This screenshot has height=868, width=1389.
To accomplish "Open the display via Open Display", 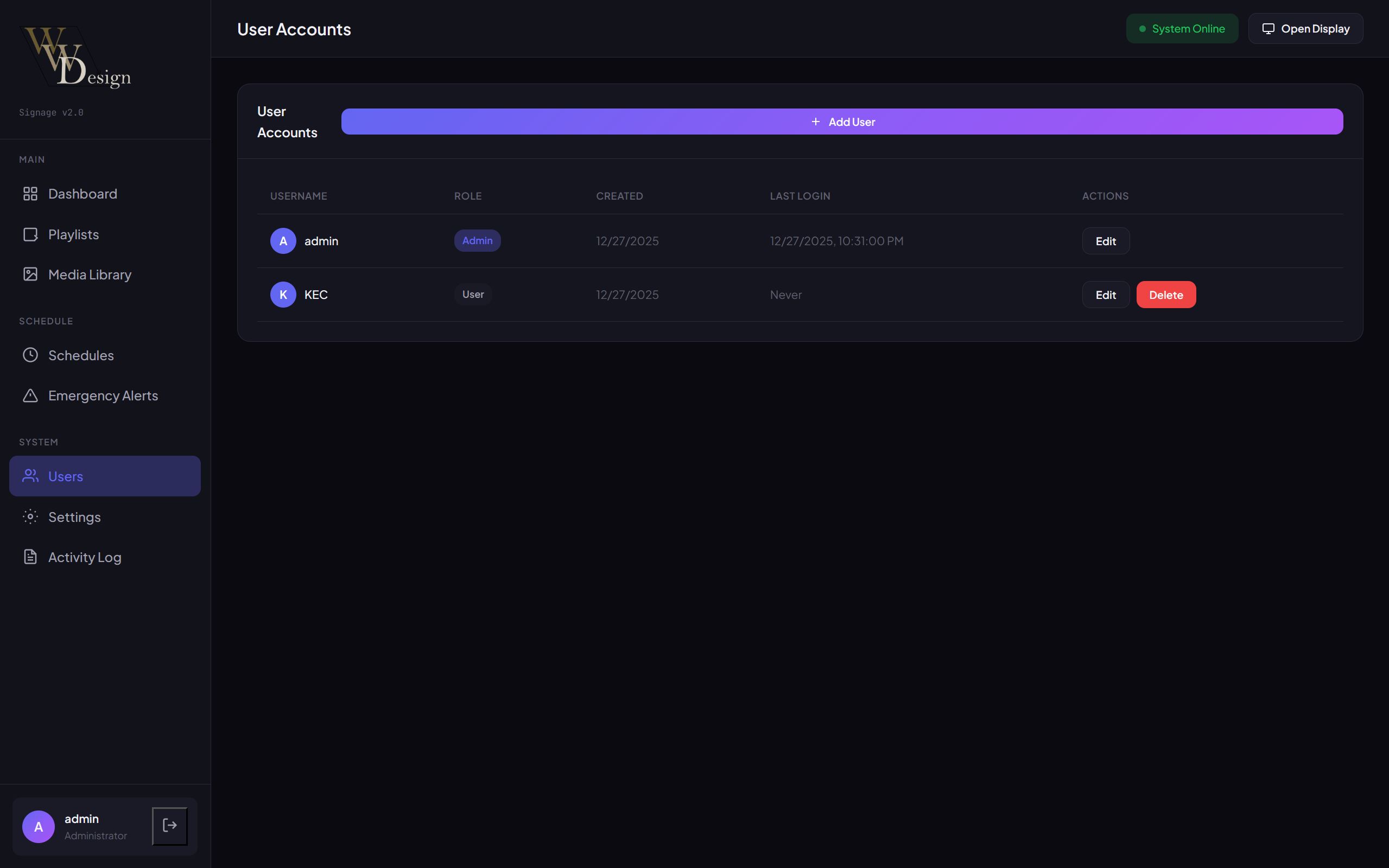I will (1305, 29).
